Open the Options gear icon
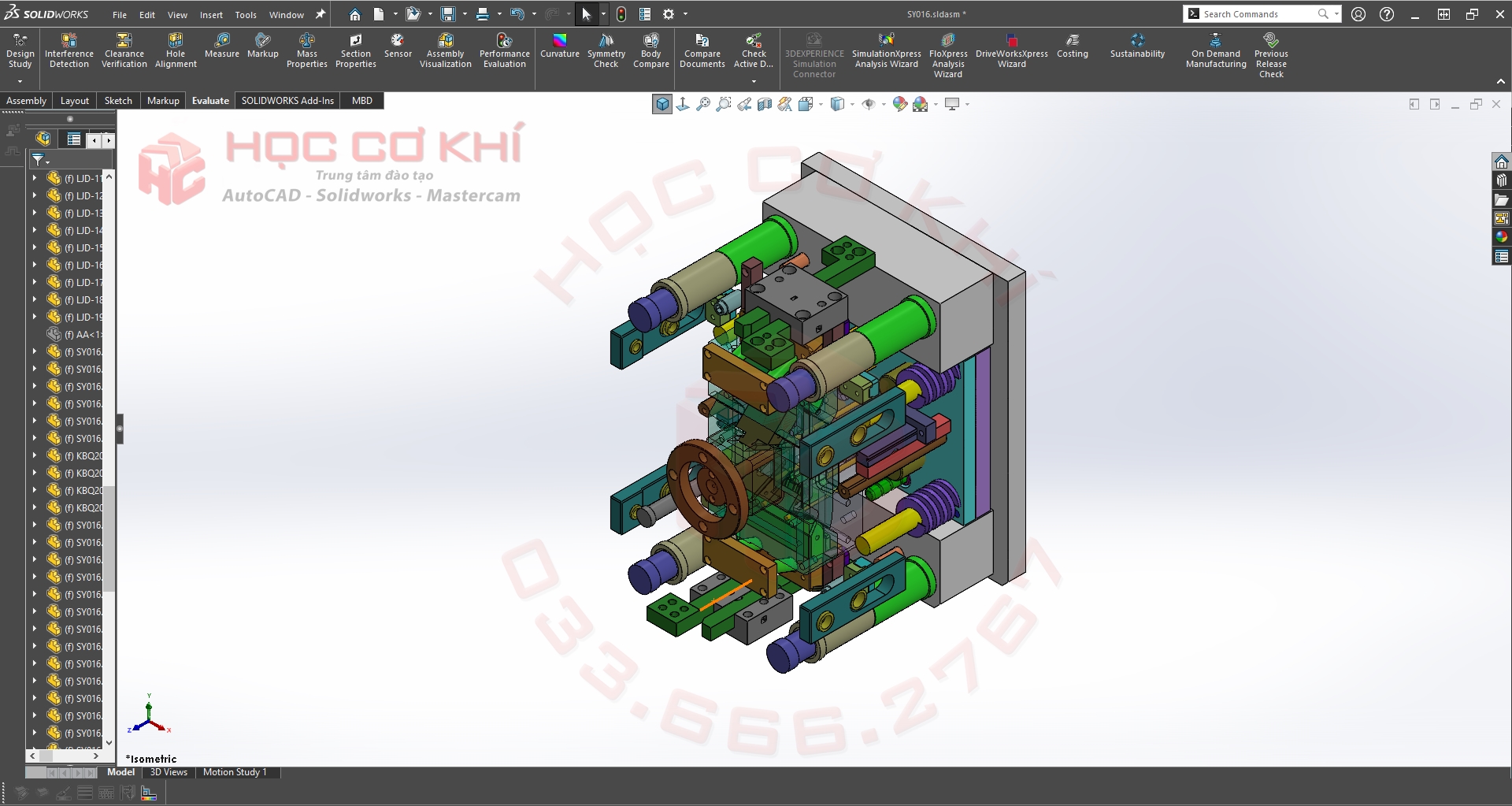1512x806 pixels. 669,14
